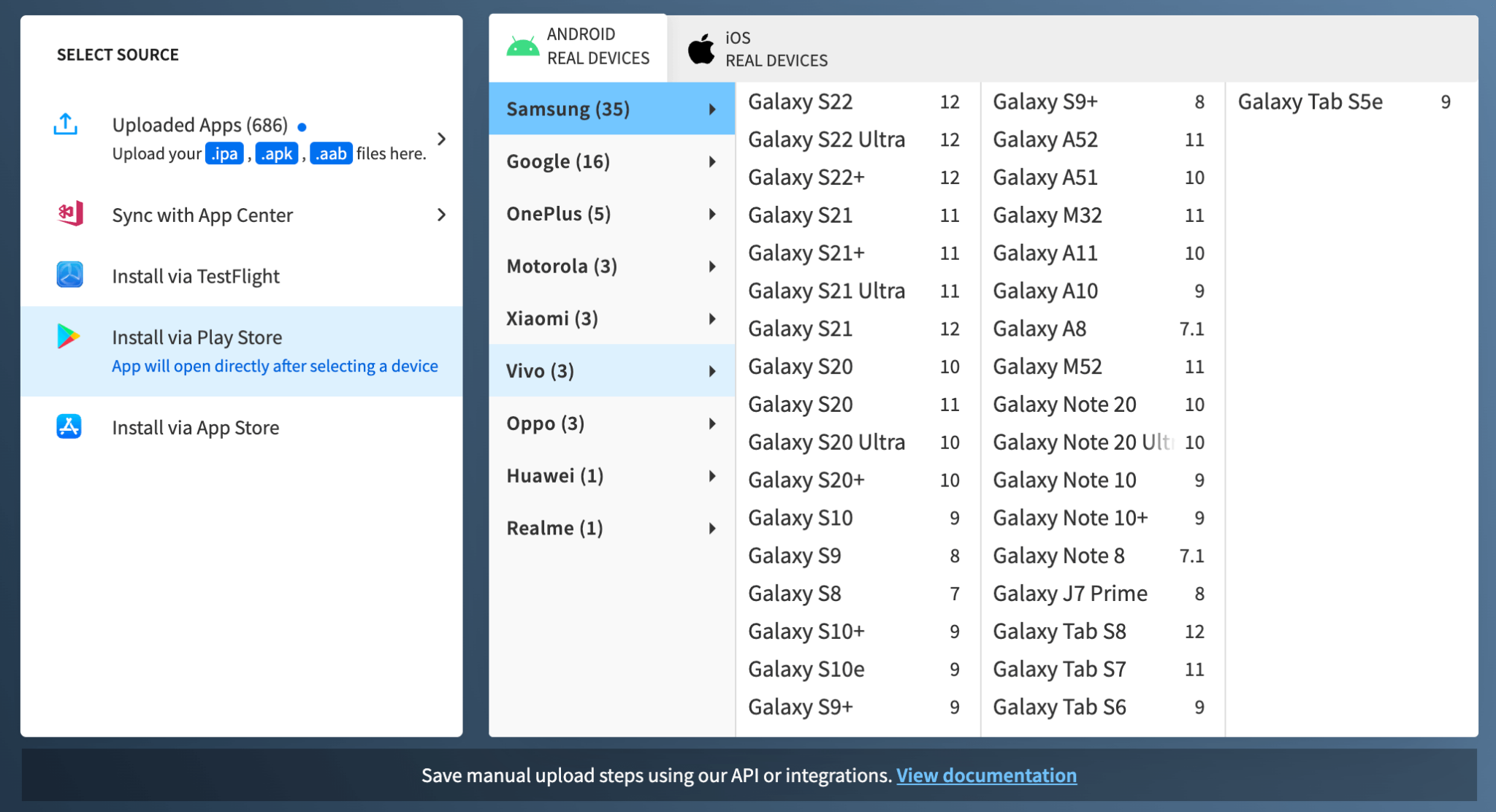Open the Xiaomi device submenu
This screenshot has width=1496, height=812.
pyautogui.click(x=612, y=318)
